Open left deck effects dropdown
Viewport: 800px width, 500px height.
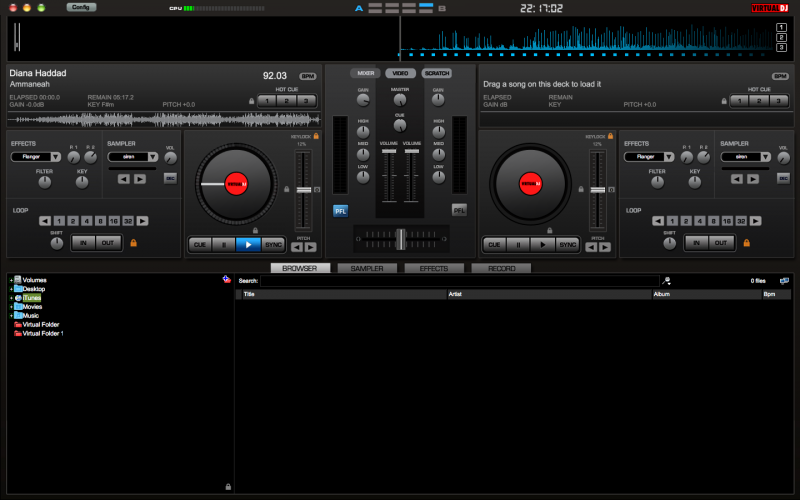(x=56, y=157)
